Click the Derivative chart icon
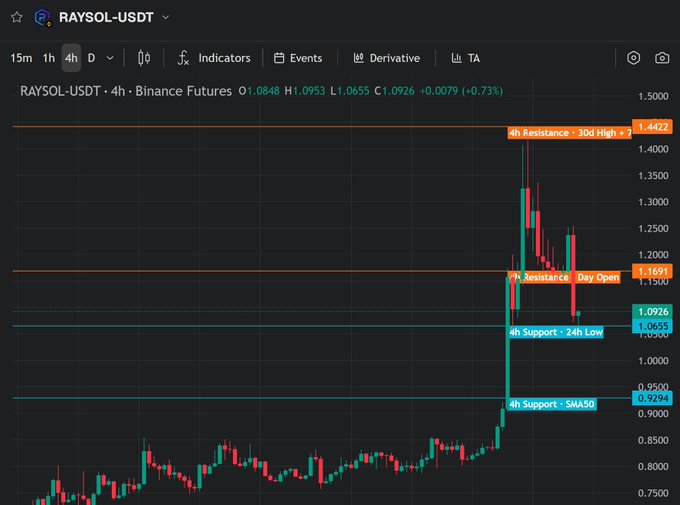 (358, 58)
